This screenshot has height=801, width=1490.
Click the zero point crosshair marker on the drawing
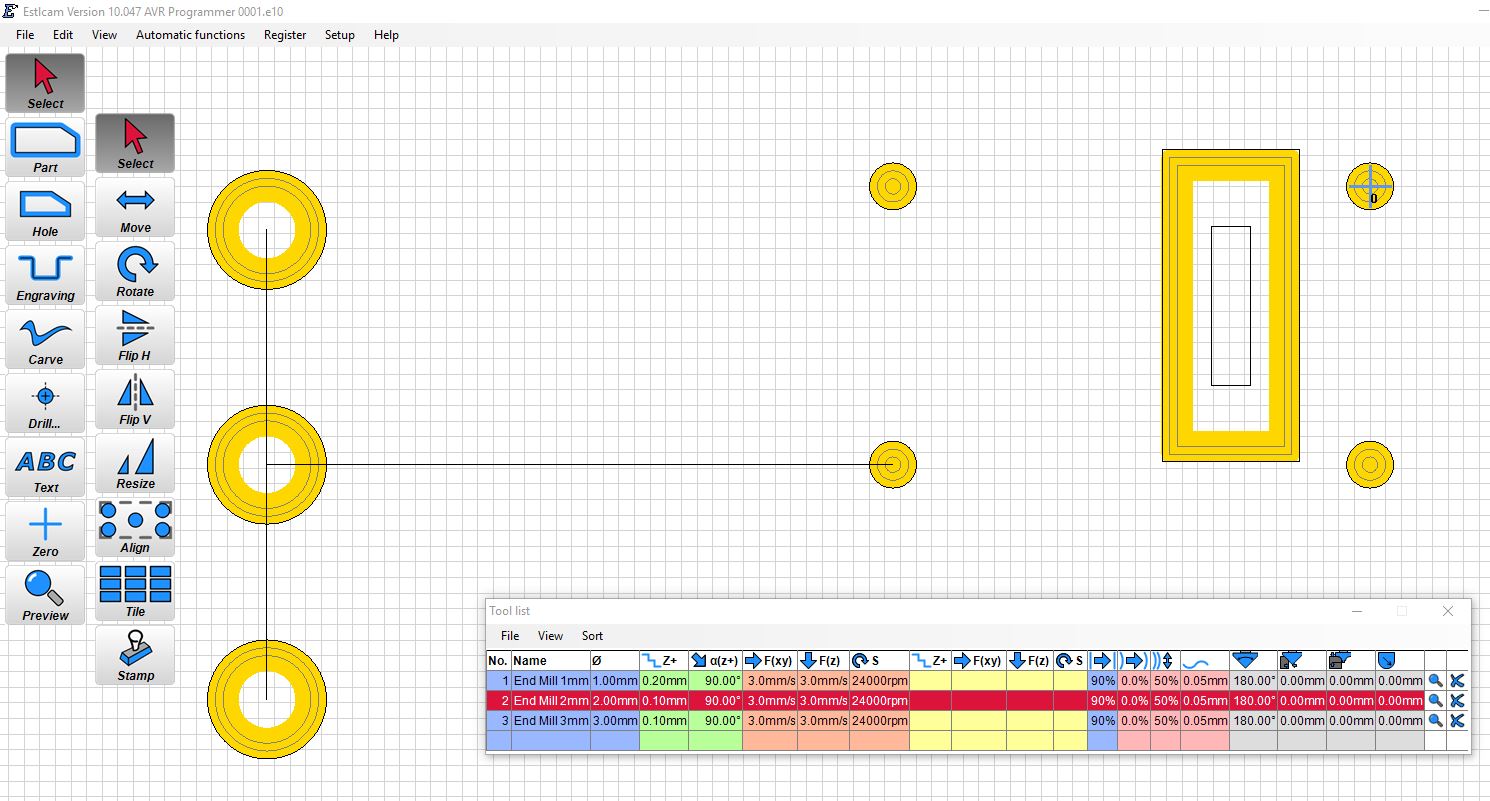[1369, 186]
